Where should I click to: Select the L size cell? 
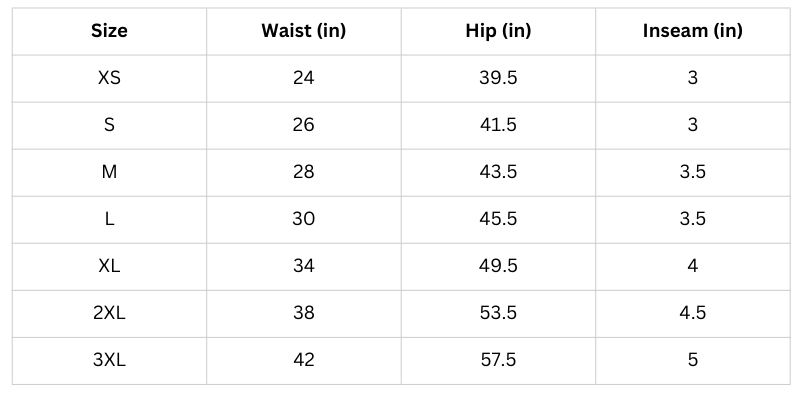(109, 219)
